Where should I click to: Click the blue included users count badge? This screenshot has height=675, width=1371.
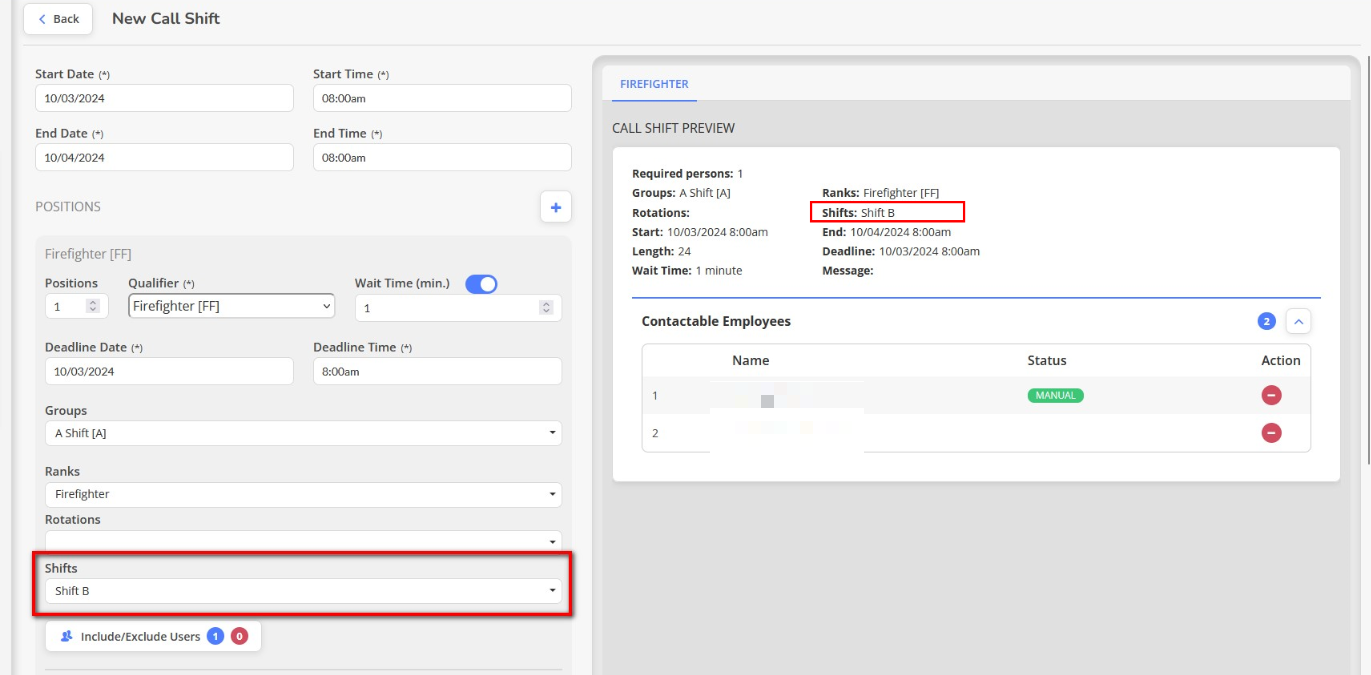[215, 636]
